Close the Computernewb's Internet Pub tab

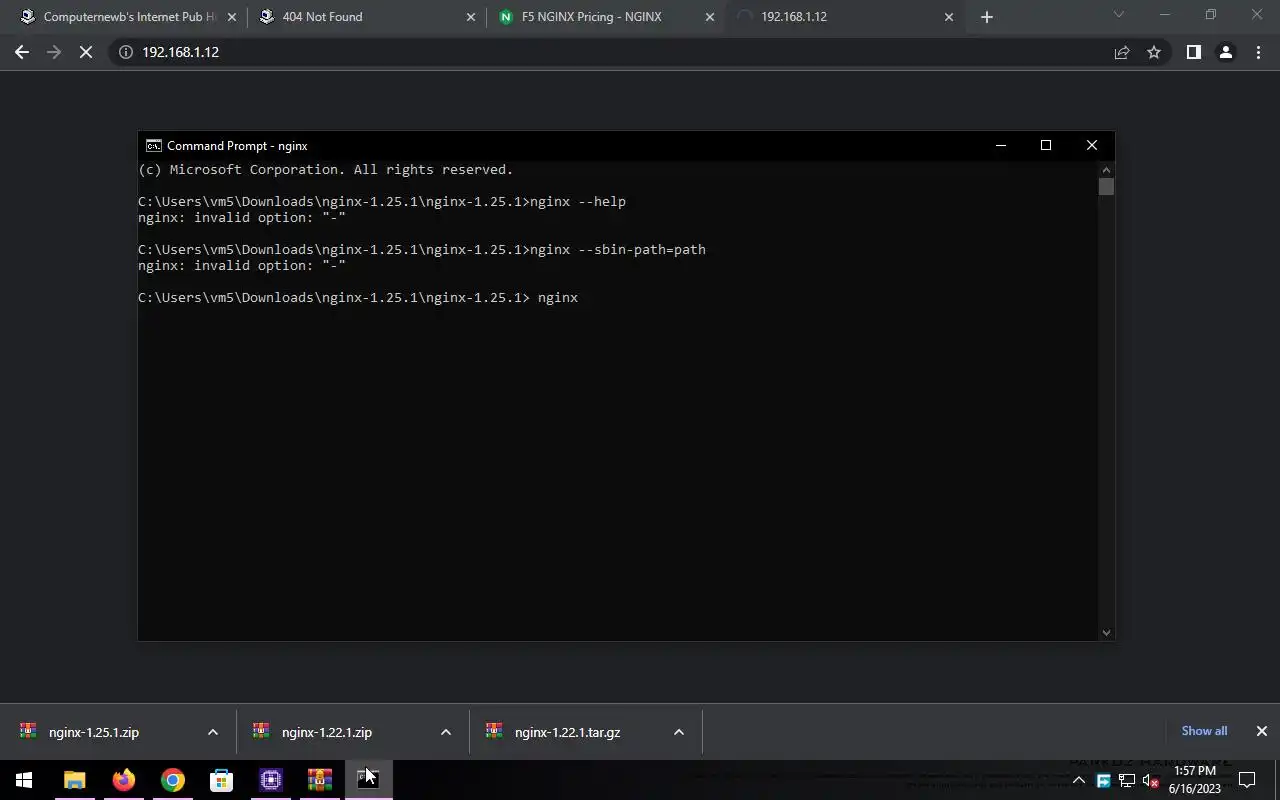click(232, 17)
